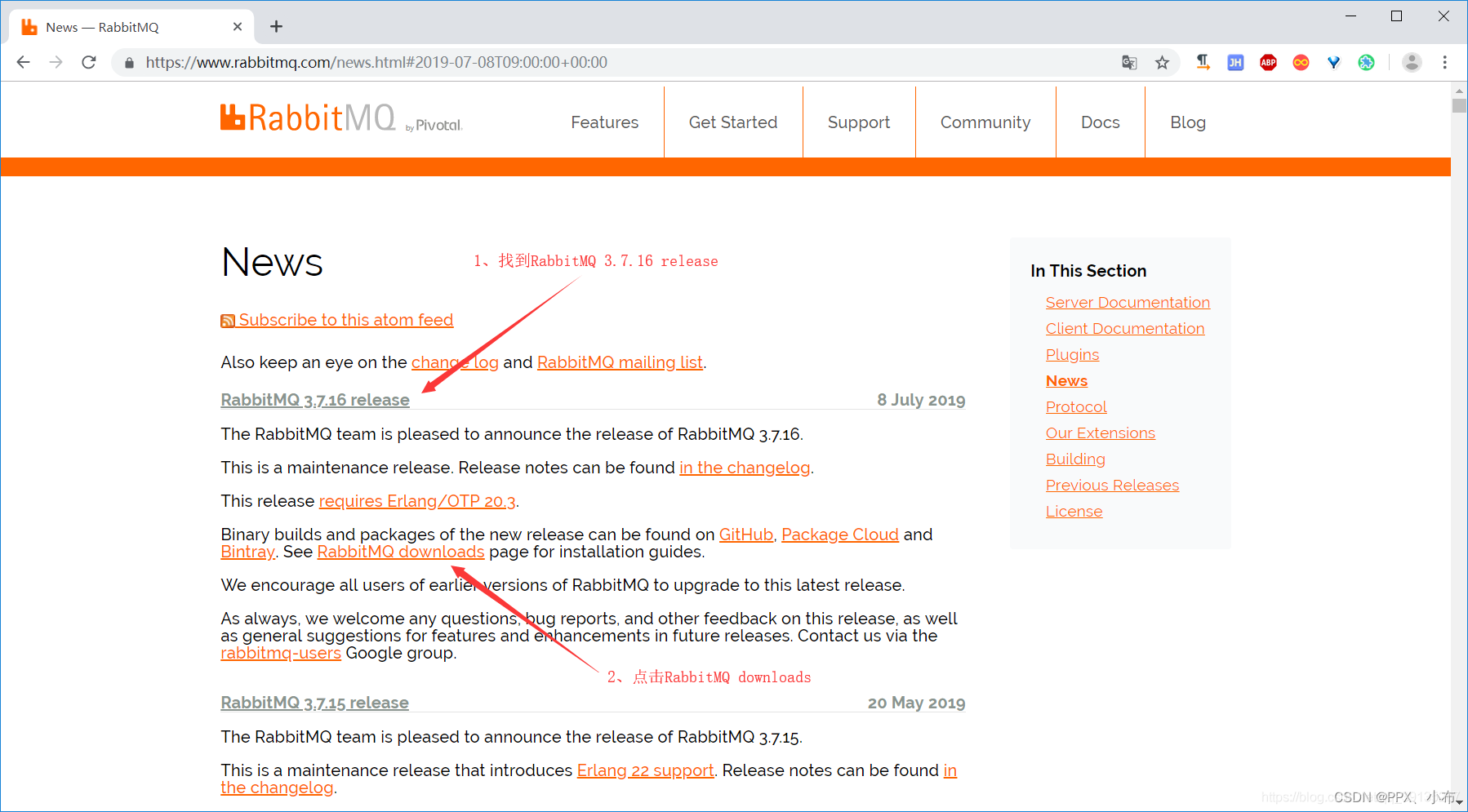The image size is (1468, 812).
Task: Open the RabbitMQ 3.7.16 release heading
Action: point(315,400)
